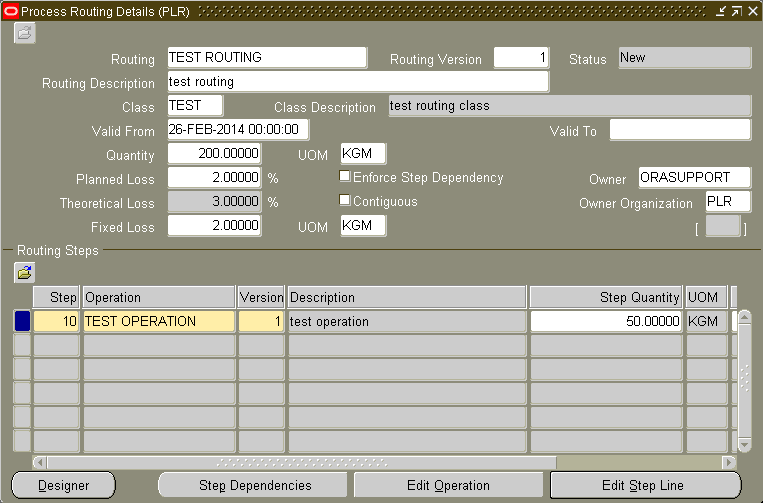Click the Oracle logo in the title bar
Viewport: 763px width, 503px height.
coord(10,11)
